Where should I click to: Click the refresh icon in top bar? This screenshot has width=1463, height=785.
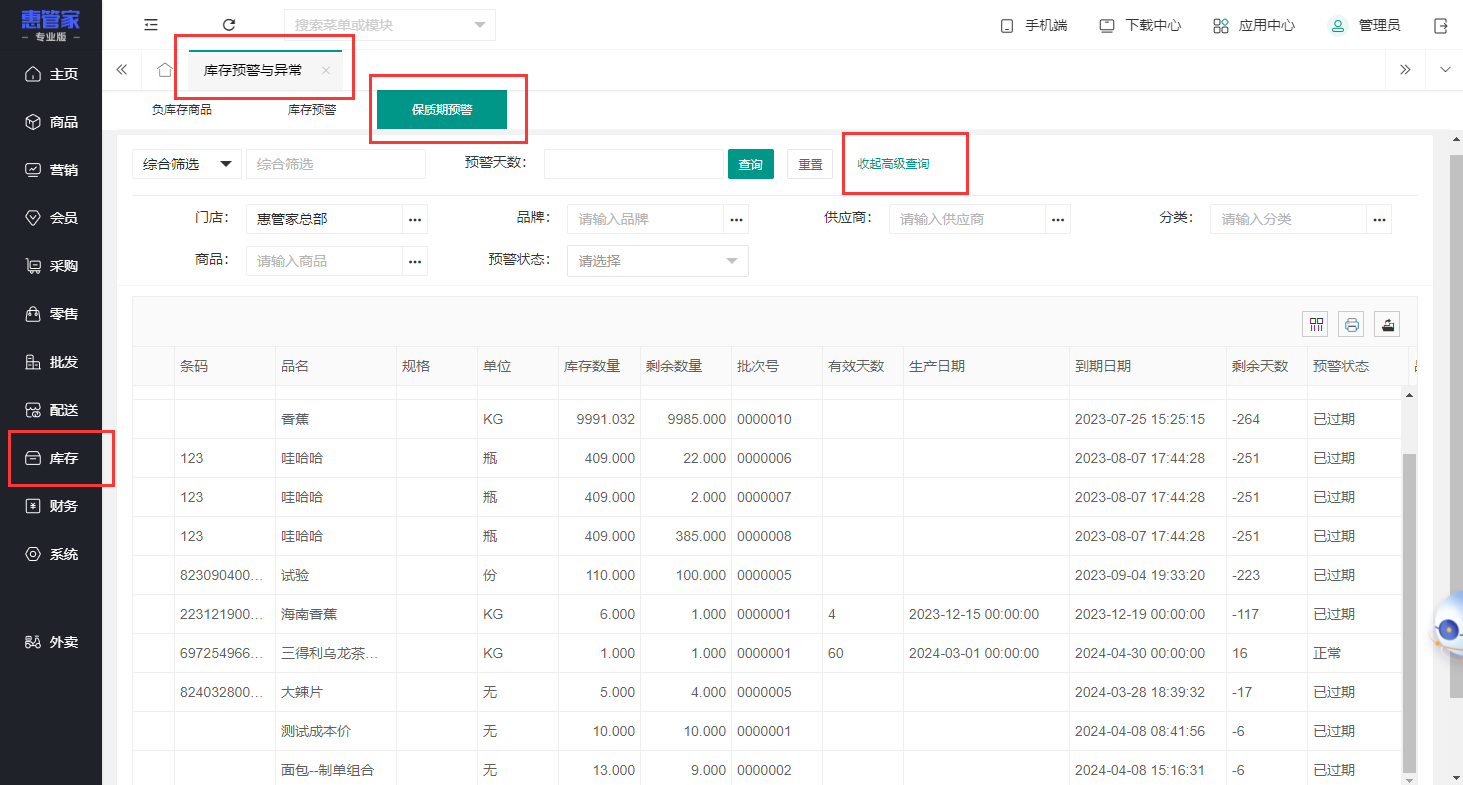pos(229,25)
